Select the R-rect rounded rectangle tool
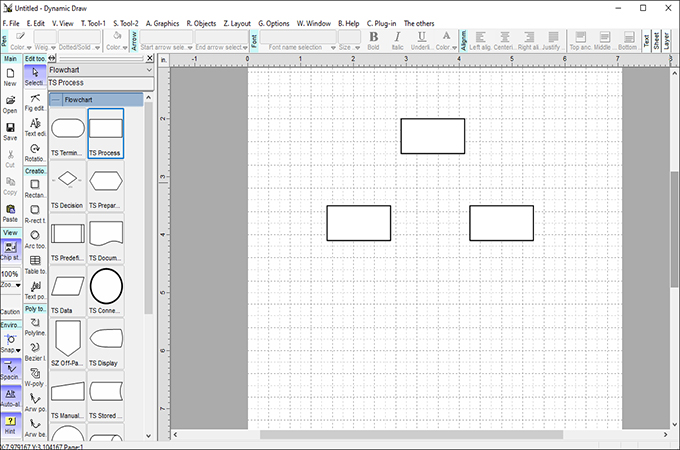 click(35, 214)
